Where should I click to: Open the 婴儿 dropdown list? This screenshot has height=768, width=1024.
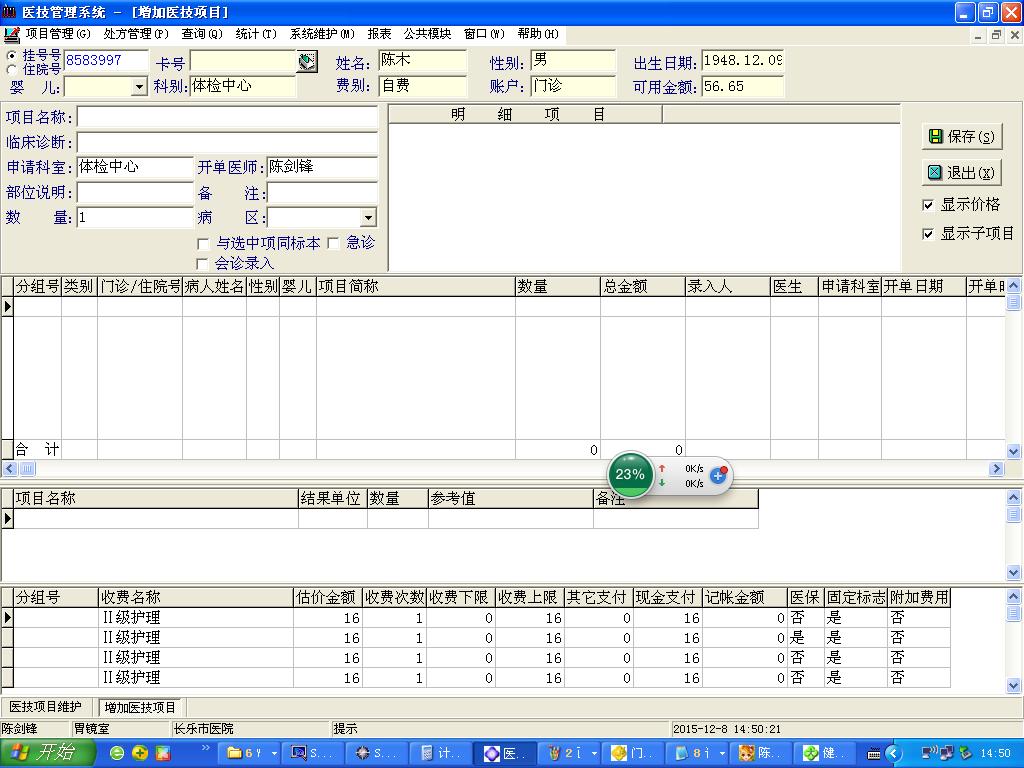tap(139, 88)
